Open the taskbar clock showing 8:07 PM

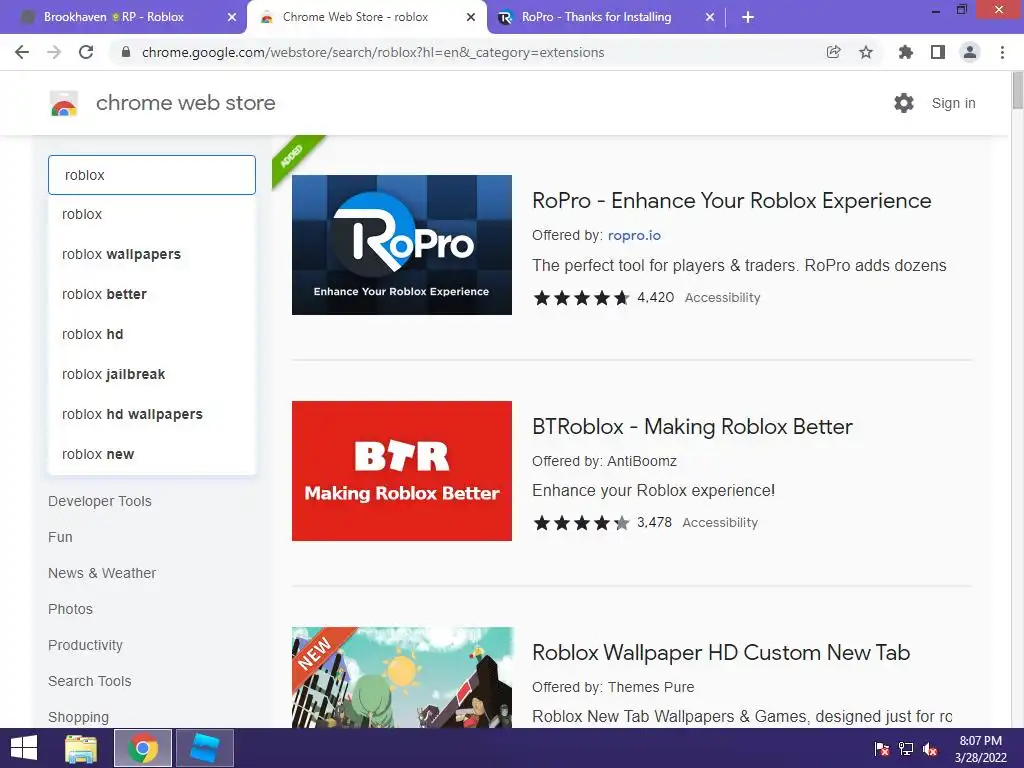(980, 748)
